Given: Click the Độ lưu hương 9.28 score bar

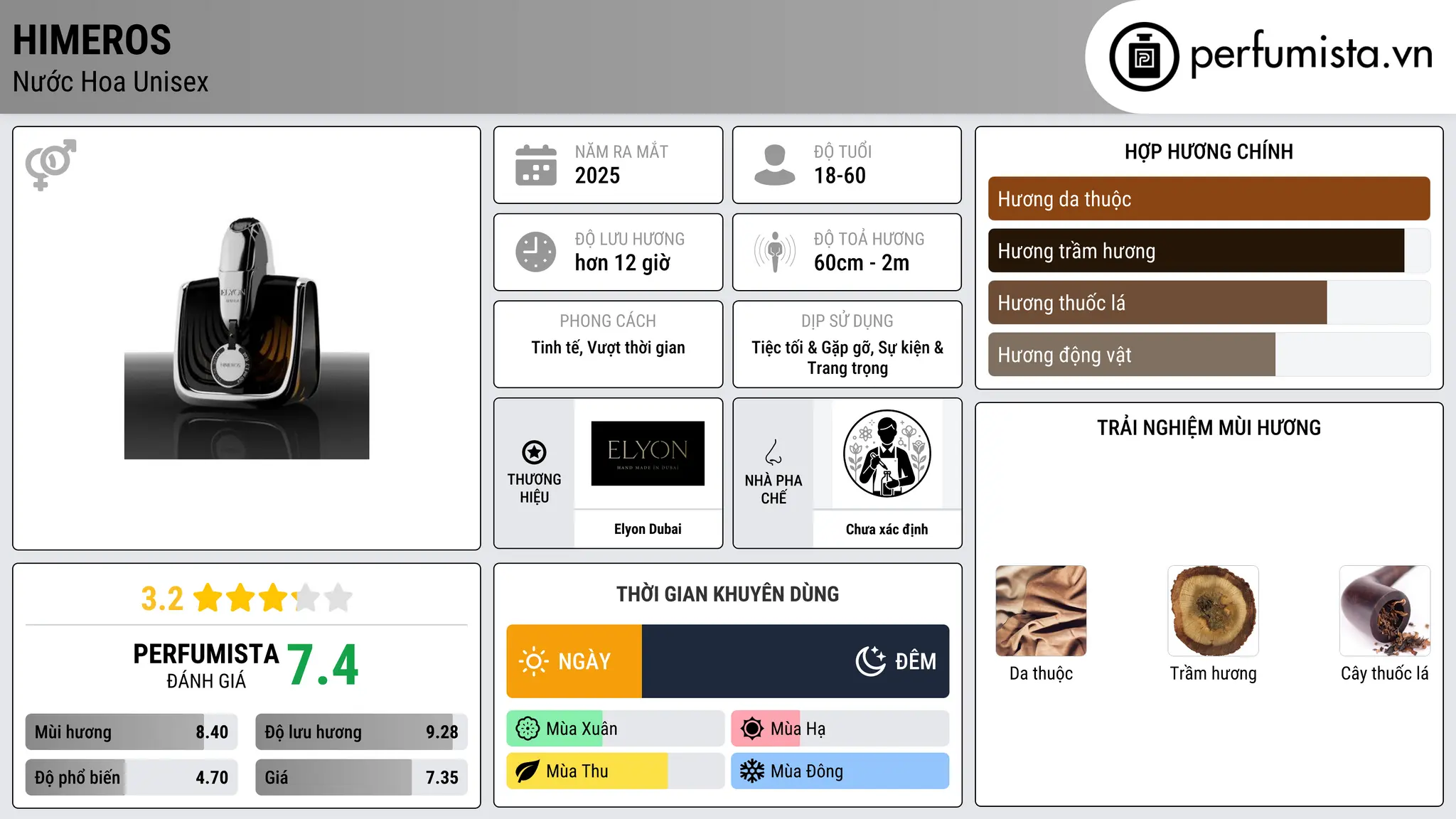Looking at the screenshot, I should pyautogui.click(x=361, y=732).
